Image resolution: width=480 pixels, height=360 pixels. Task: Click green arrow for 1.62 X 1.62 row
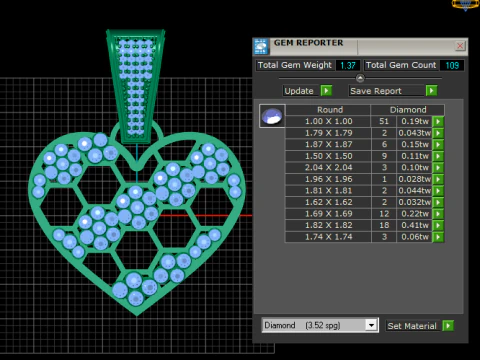point(438,202)
